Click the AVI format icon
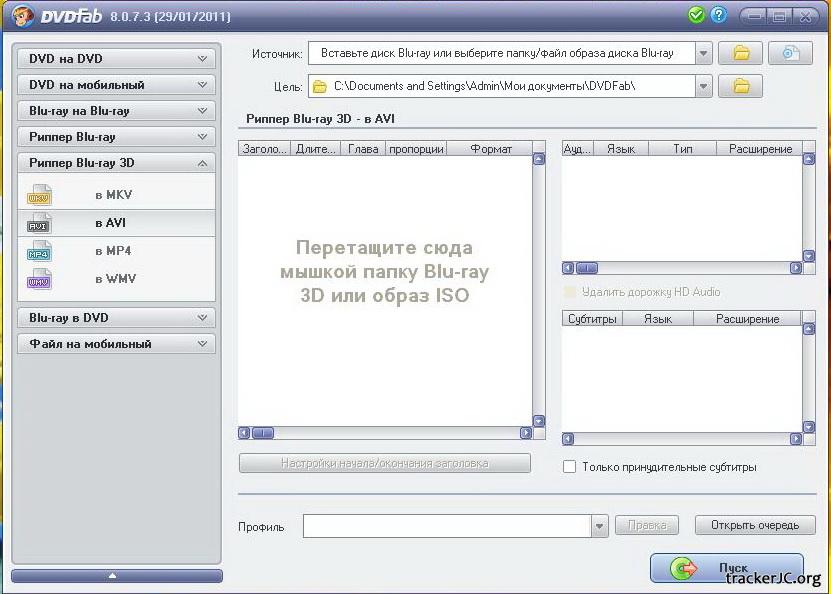Image resolution: width=831 pixels, height=594 pixels. click(39, 223)
